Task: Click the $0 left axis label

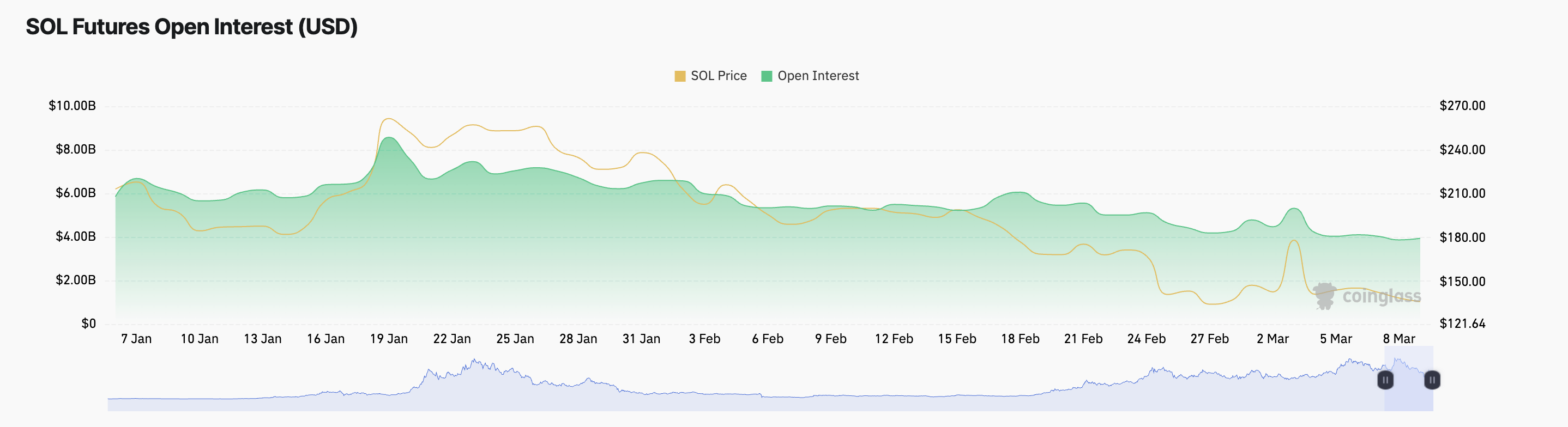Action: (x=88, y=324)
